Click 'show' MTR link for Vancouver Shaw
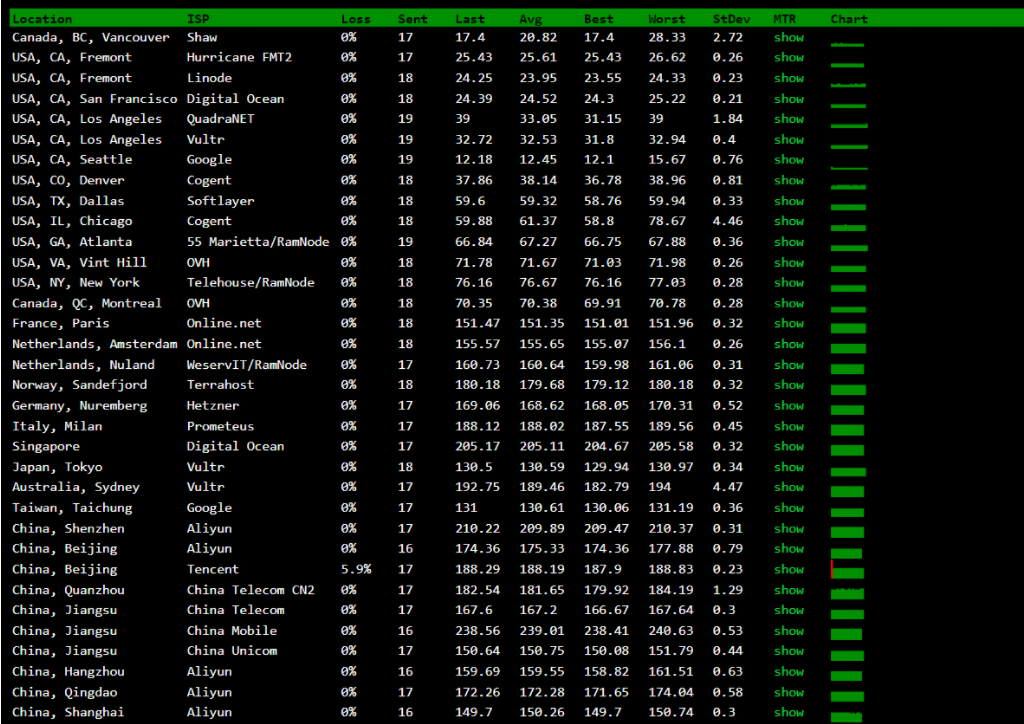 click(x=788, y=37)
